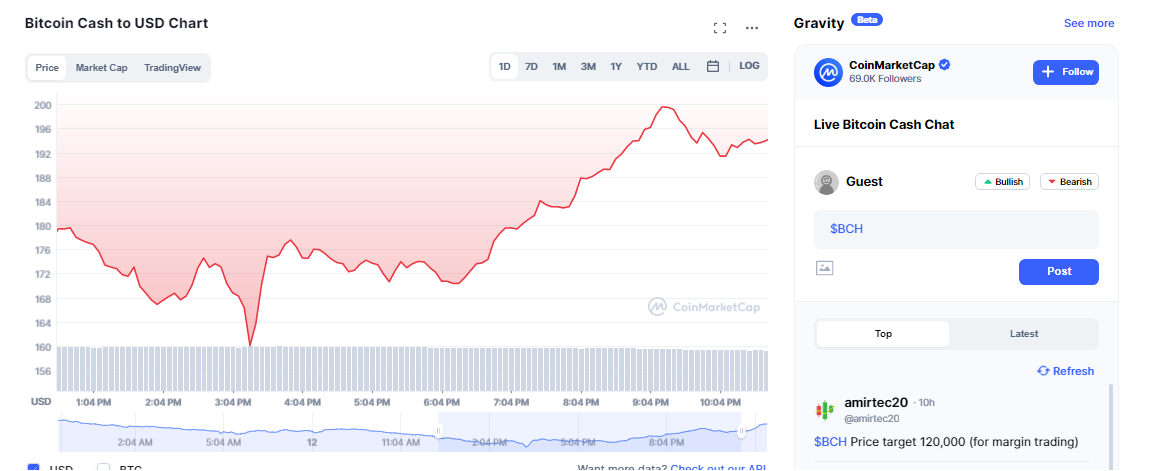1165x471 pixels.
Task: Toggle the LOG scale button
Action: pos(749,66)
